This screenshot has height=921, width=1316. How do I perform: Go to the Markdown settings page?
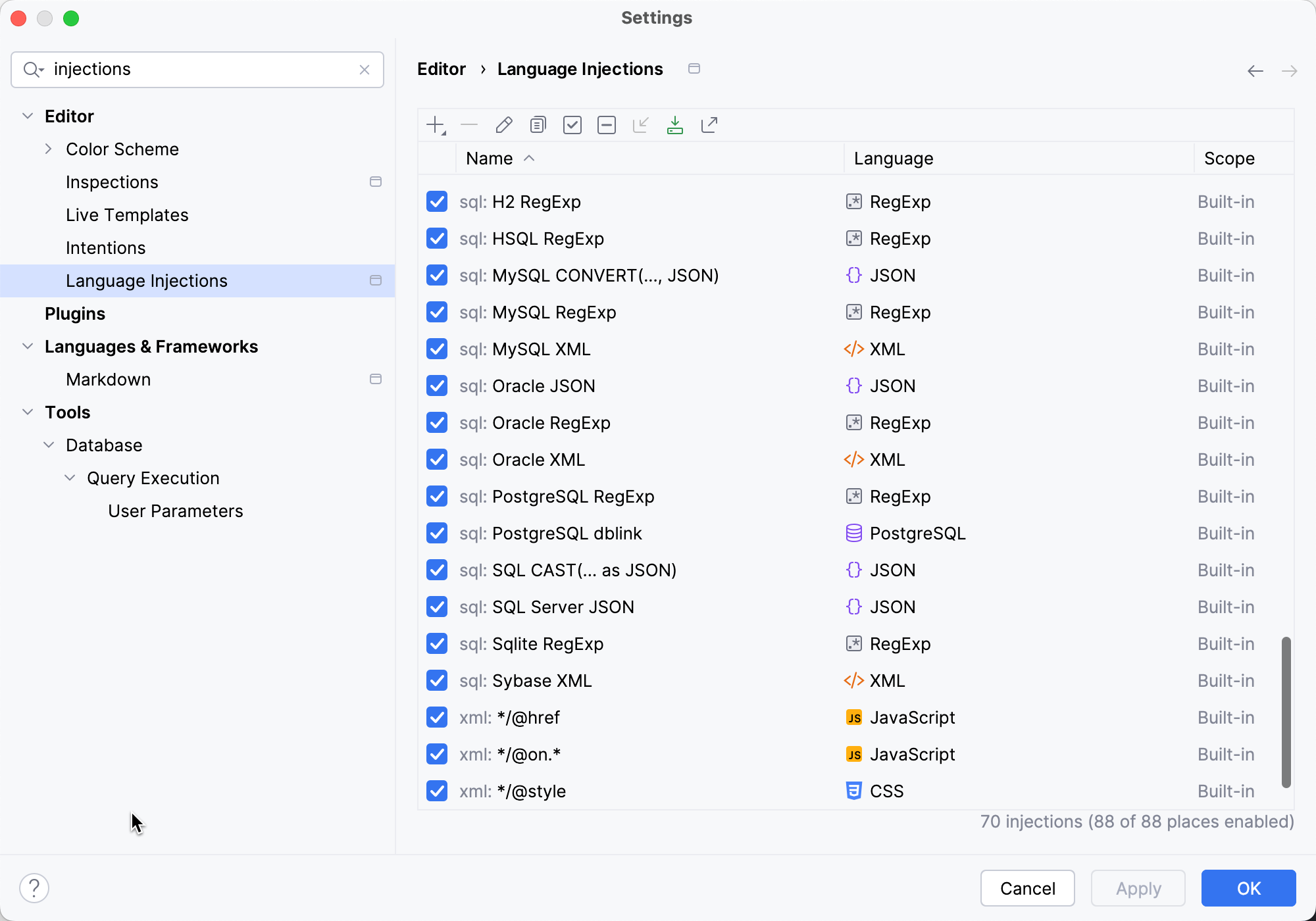(x=108, y=379)
